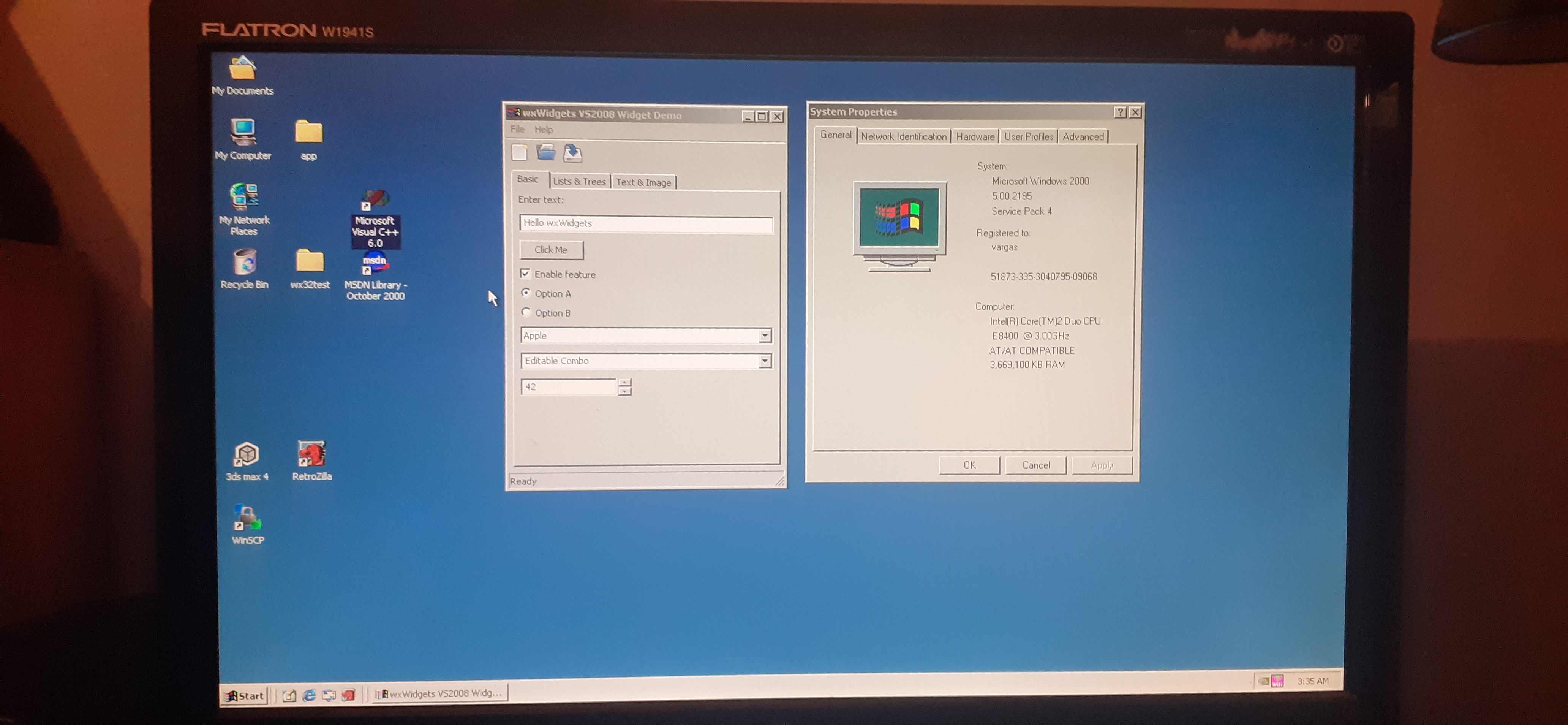Switch to the Text & Image tab
This screenshot has width=1568, height=725.
643,182
